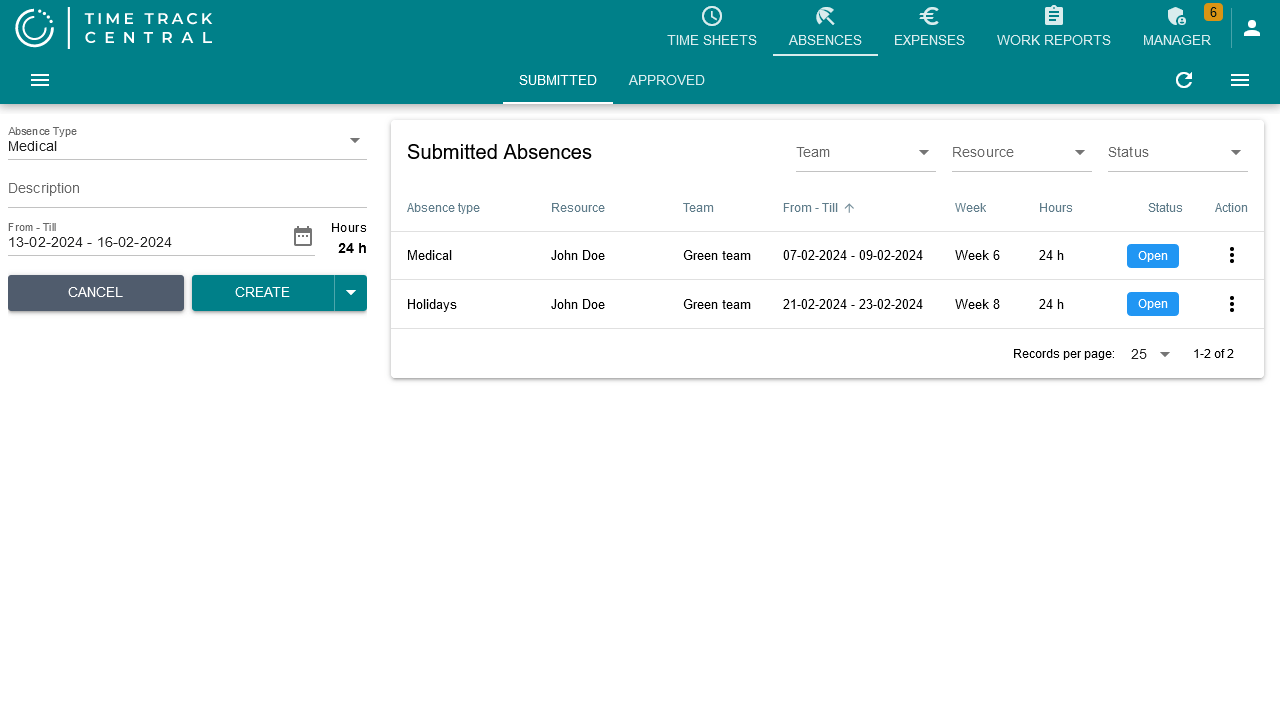The width and height of the screenshot is (1280, 720).
Task: Open the Work Reports section
Action: click(1054, 28)
